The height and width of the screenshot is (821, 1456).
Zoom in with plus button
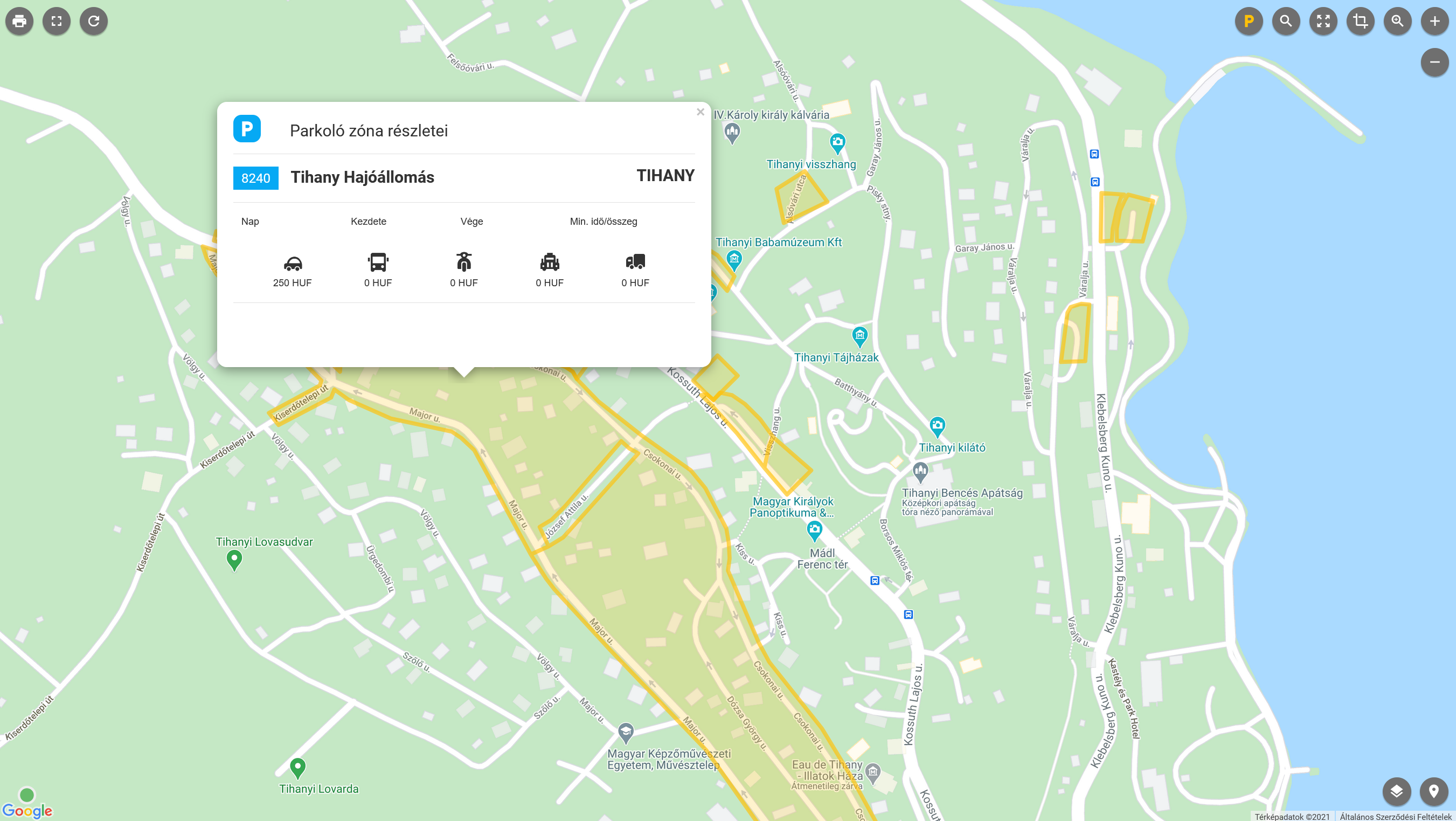[1434, 22]
